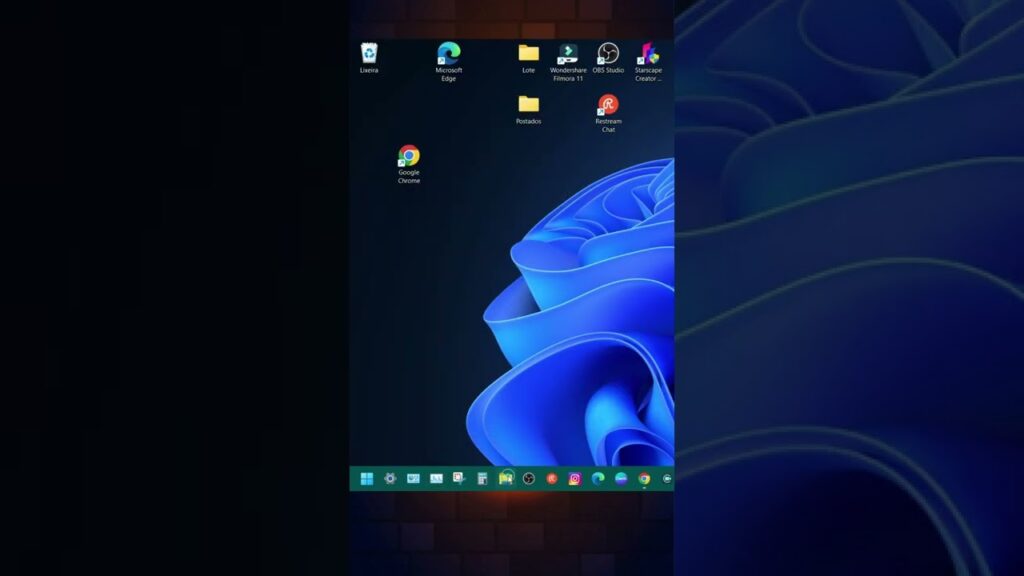Open Settings gear in taskbar
Screen dimensions: 1024x576
click(390, 479)
